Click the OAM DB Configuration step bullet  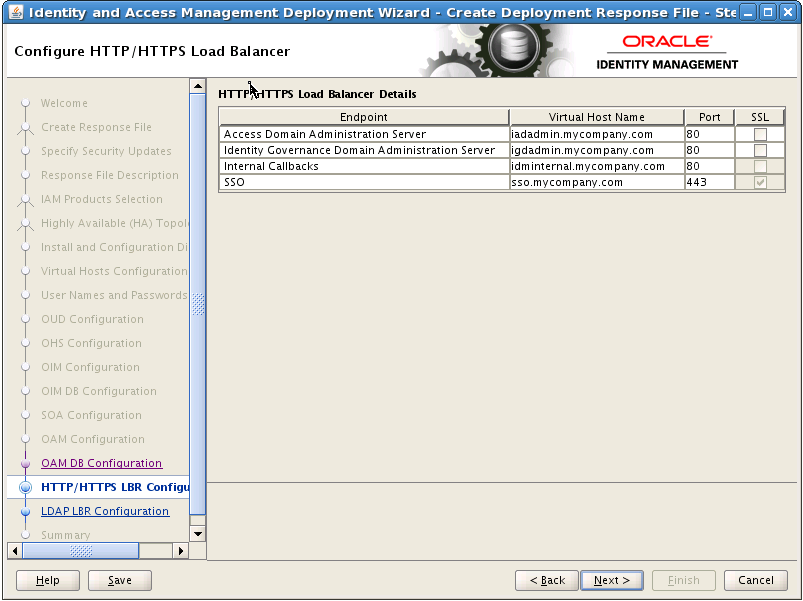(25, 464)
